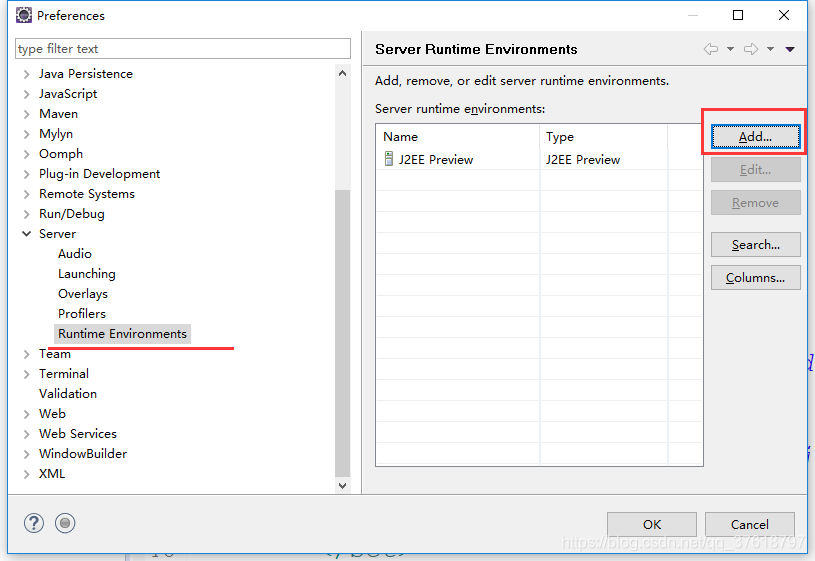Screen dimensions: 815x561
Task: Click the Edit... button
Action: (x=755, y=169)
